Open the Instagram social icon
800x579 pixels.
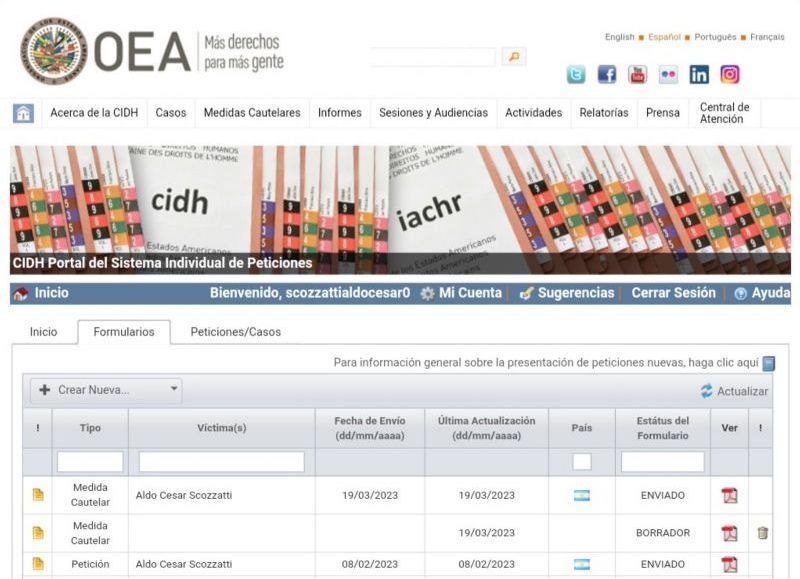(730, 74)
